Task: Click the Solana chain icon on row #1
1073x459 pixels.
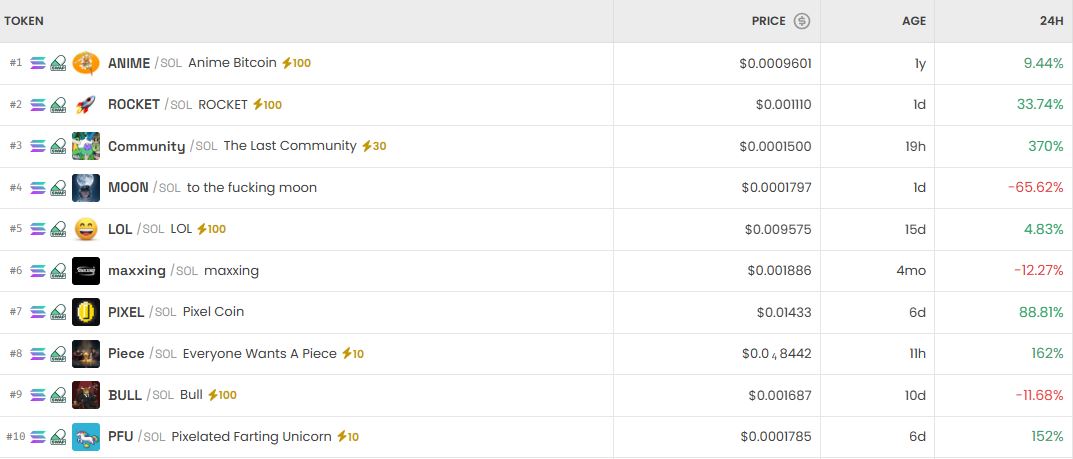Action: pyautogui.click(x=38, y=63)
